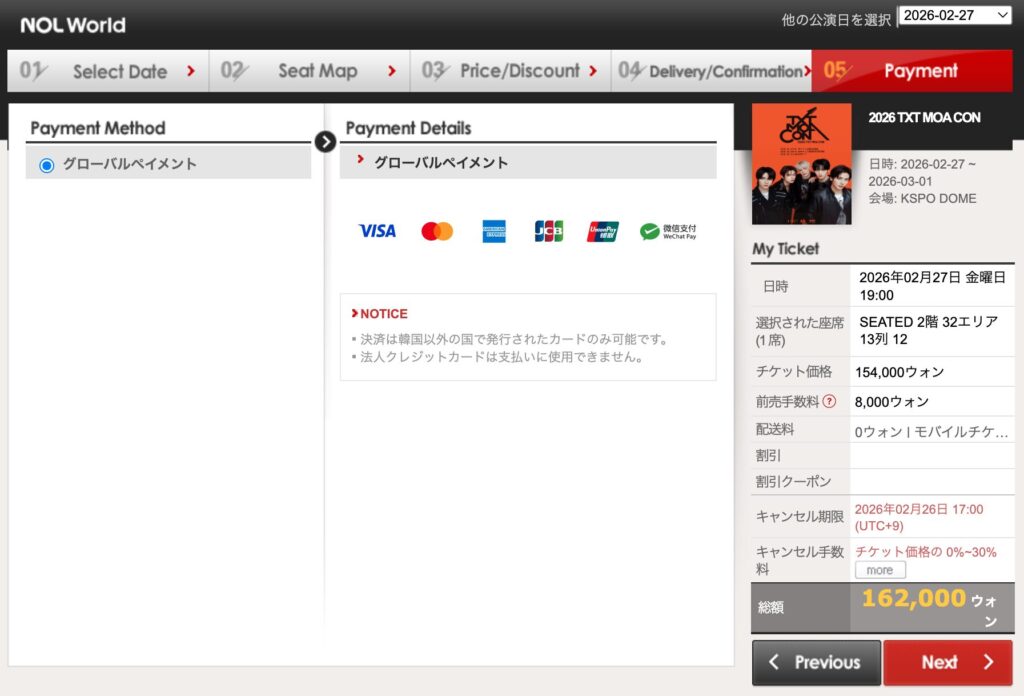Click the TXT MOA CON poster thumbnail

(x=801, y=164)
